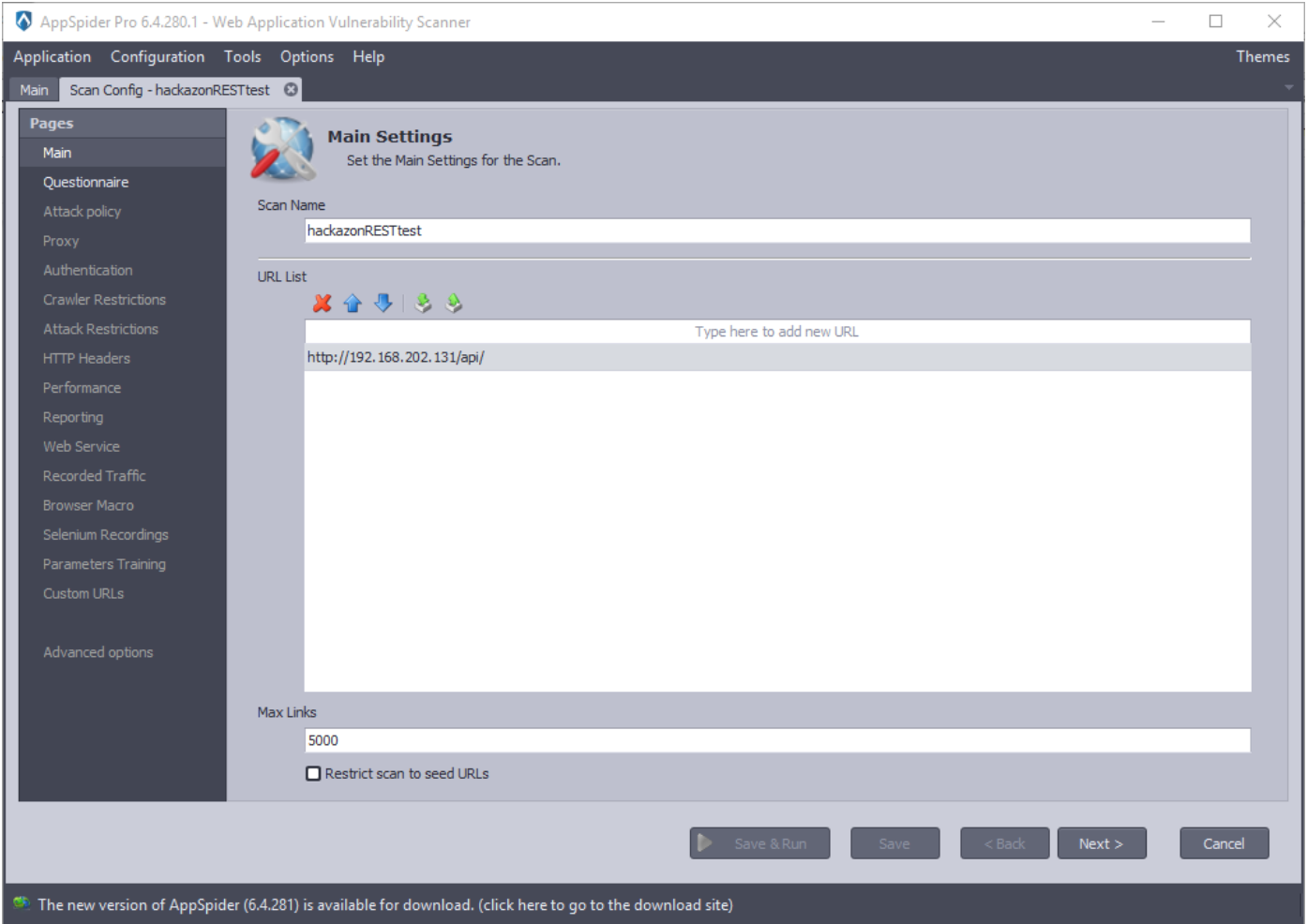Click the Save & Run button
1307x924 pixels.
pyautogui.click(x=760, y=843)
